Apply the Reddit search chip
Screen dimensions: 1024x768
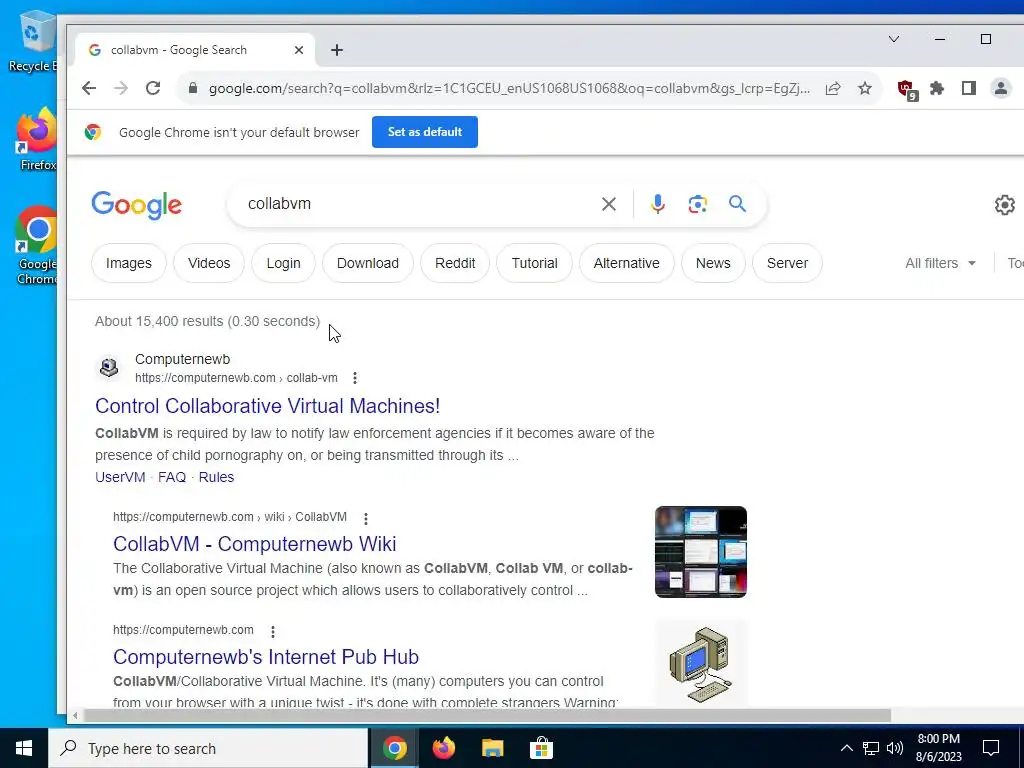tap(455, 263)
